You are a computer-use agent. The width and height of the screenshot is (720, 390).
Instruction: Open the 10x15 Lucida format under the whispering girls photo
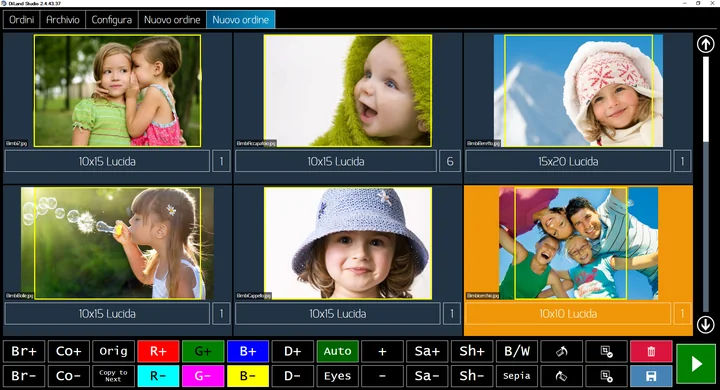tap(107, 161)
